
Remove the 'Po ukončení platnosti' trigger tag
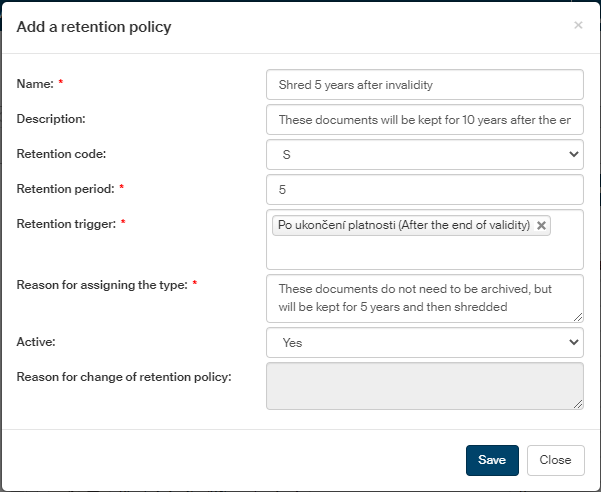541,226
